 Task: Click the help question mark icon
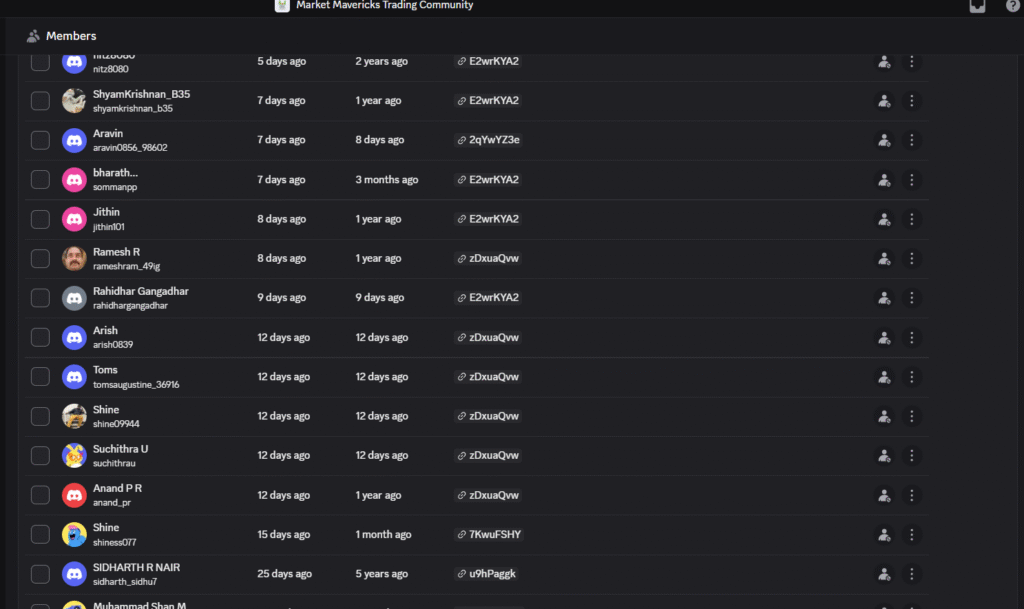(1012, 6)
